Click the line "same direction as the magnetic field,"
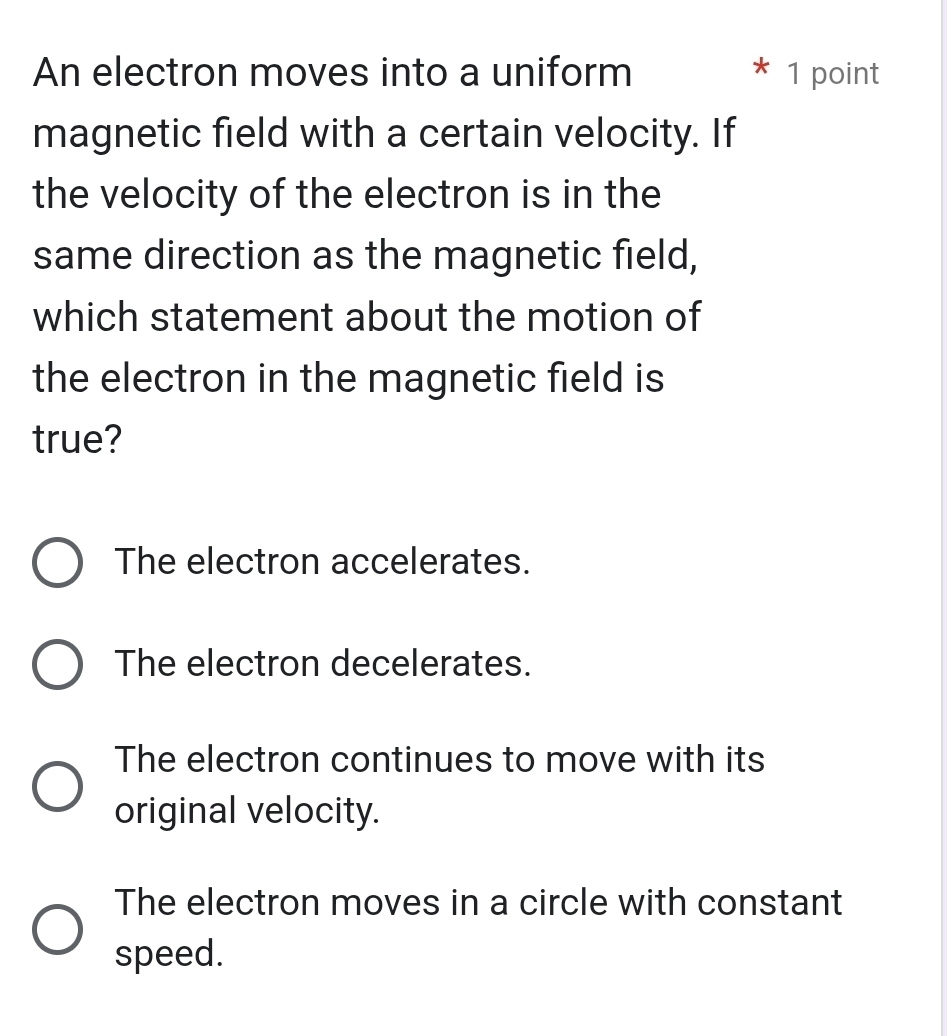 pyautogui.click(x=366, y=256)
